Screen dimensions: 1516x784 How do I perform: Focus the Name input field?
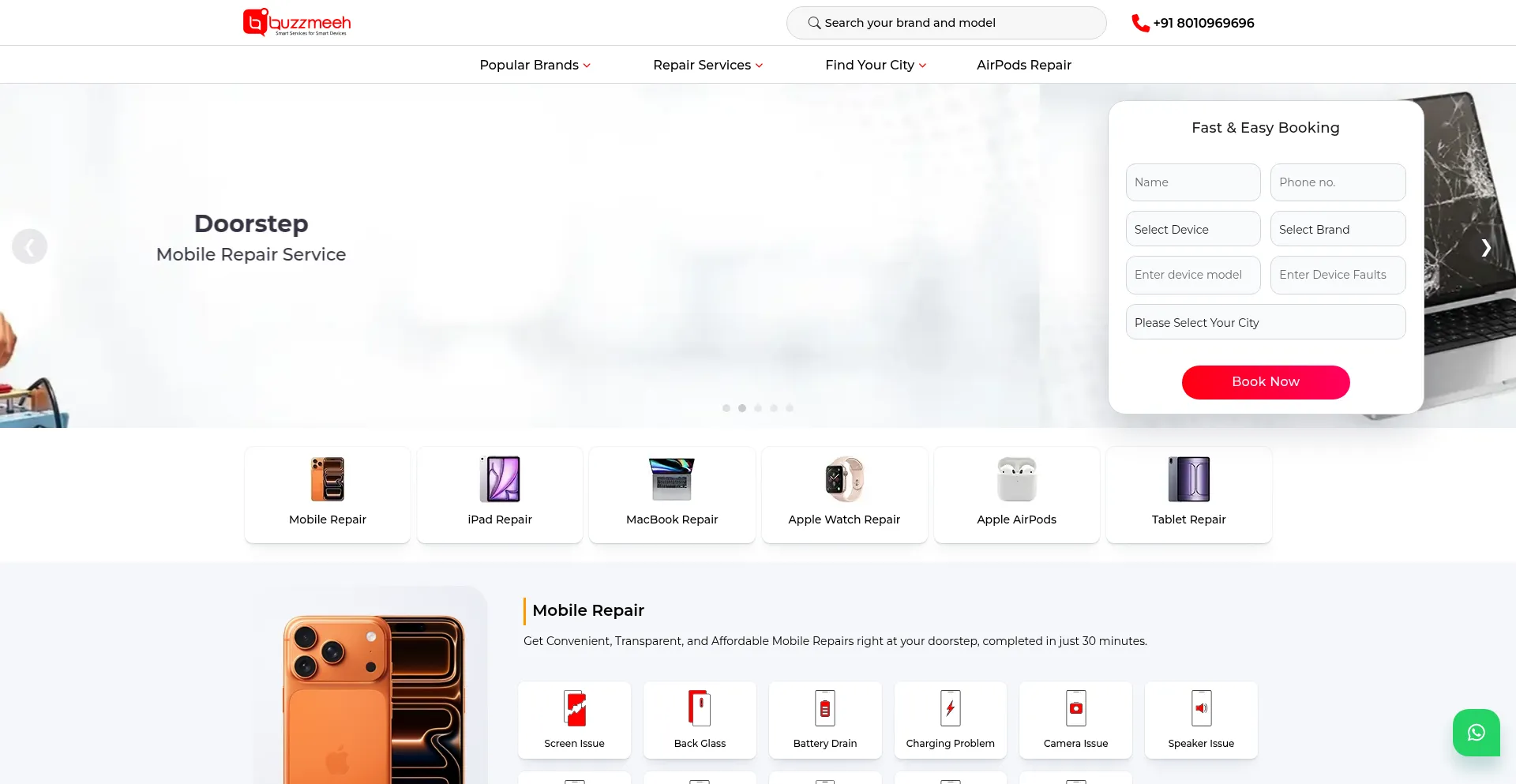point(1193,182)
